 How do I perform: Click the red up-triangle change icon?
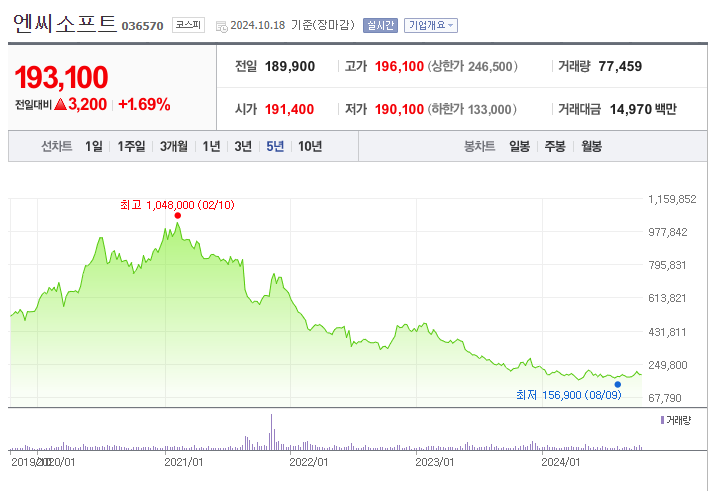61,105
